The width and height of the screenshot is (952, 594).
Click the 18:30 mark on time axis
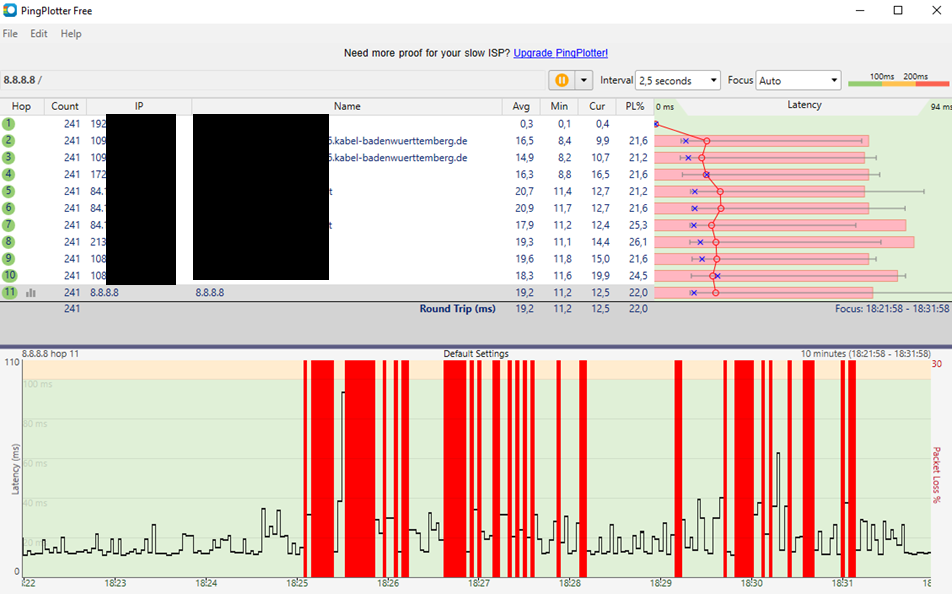click(752, 583)
